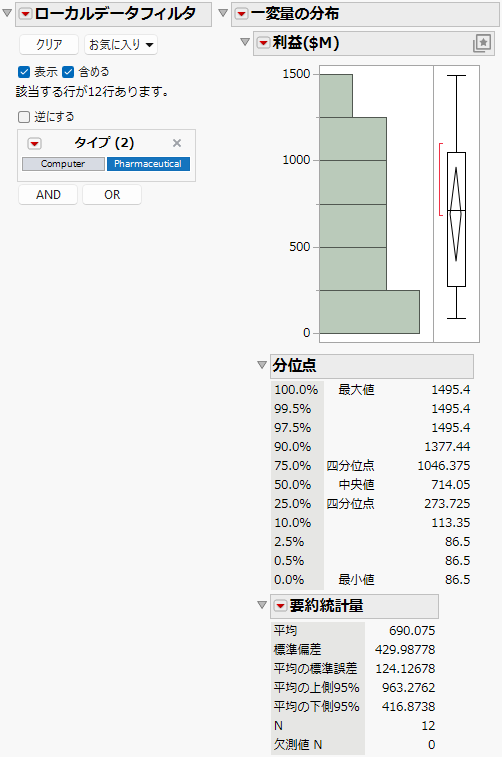Screen dimensions: 502x757
Task: Enable the 逆にする checkbox
Action: pos(24,117)
